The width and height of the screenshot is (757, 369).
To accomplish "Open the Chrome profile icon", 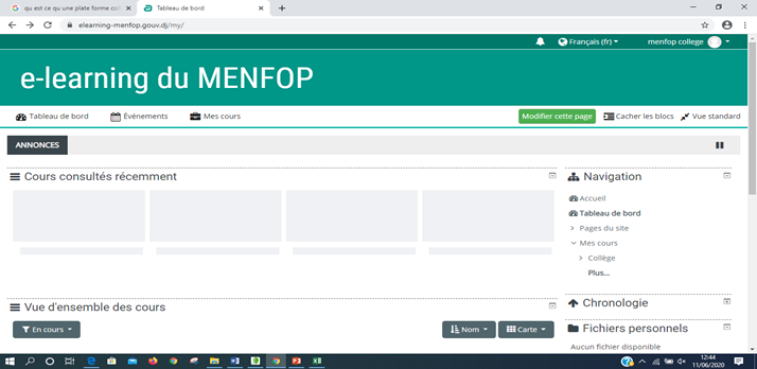I will coord(727,25).
